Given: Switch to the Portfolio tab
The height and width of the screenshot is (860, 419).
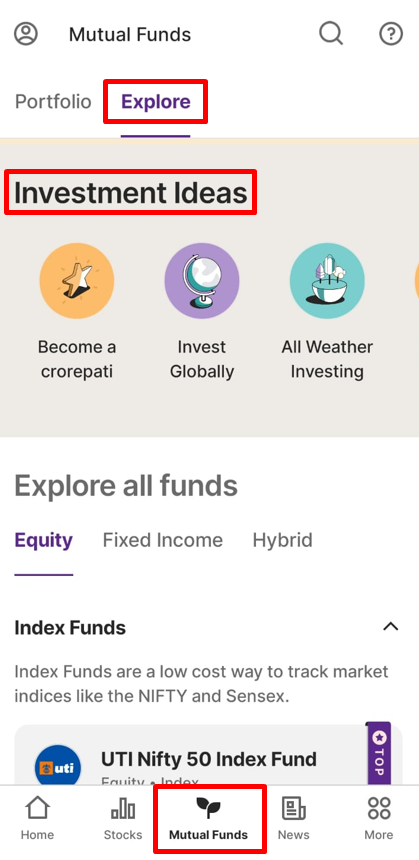Looking at the screenshot, I should coord(53,101).
